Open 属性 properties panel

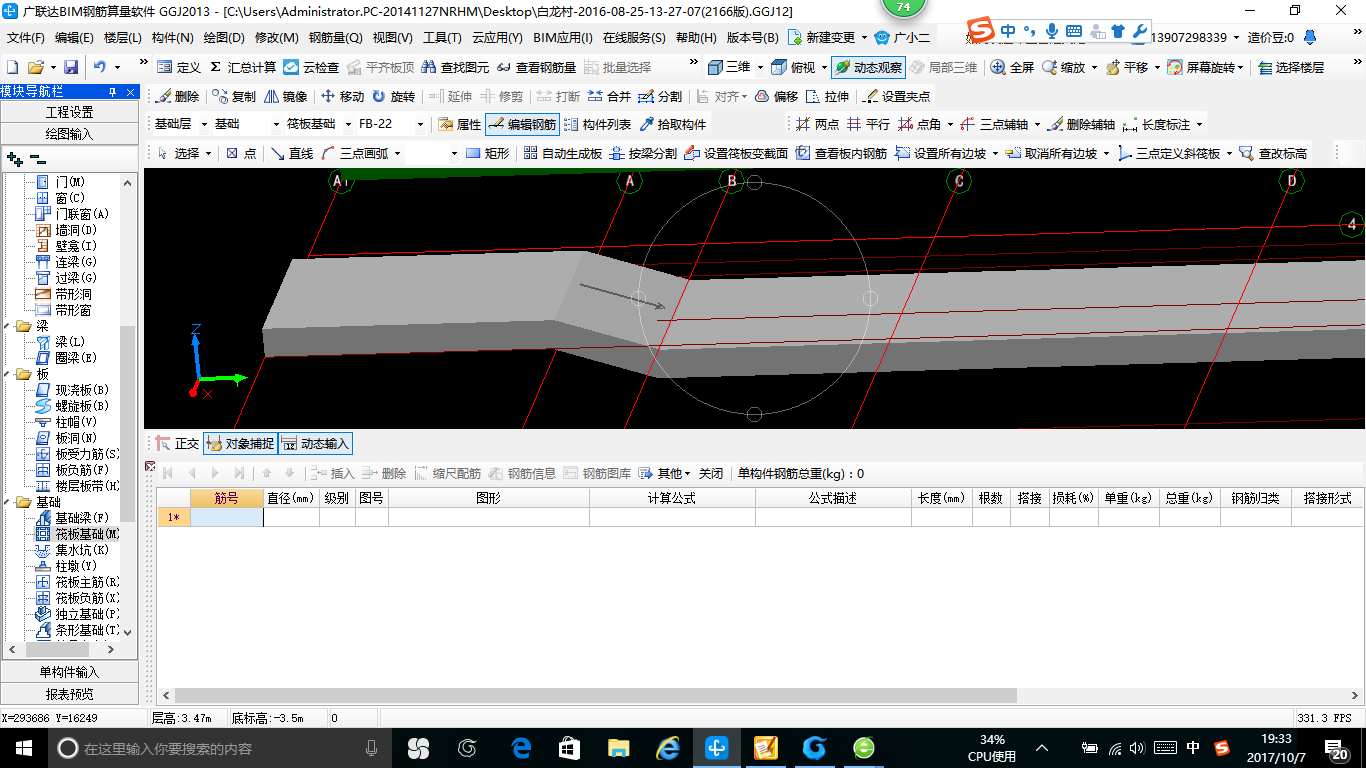(x=460, y=124)
